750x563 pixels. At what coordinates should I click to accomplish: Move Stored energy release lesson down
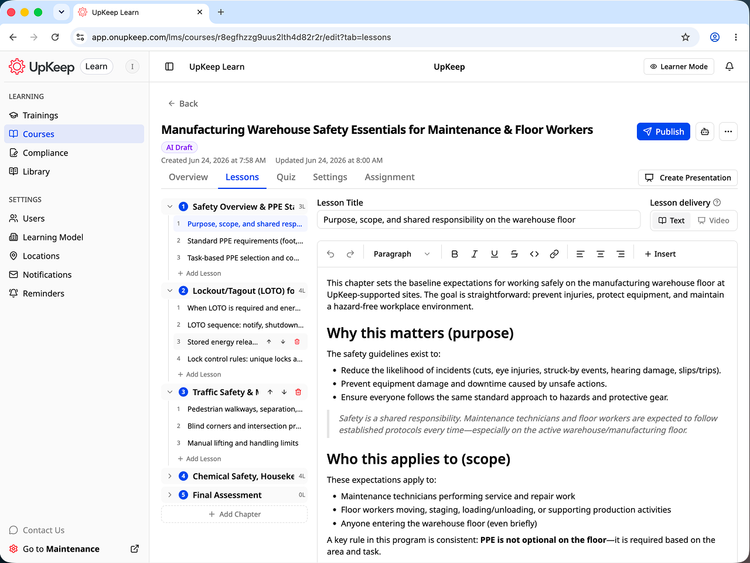click(283, 342)
